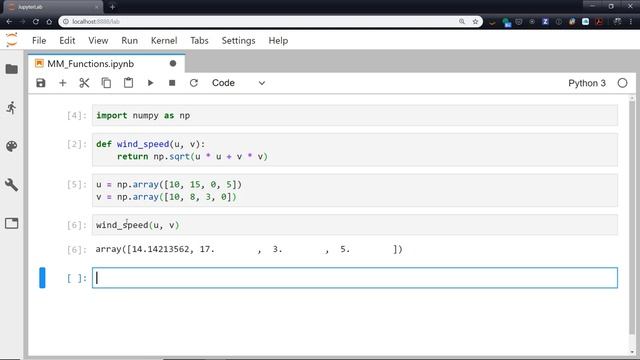640x360 pixels.
Task: Copy the selected cell
Action: (x=106, y=83)
